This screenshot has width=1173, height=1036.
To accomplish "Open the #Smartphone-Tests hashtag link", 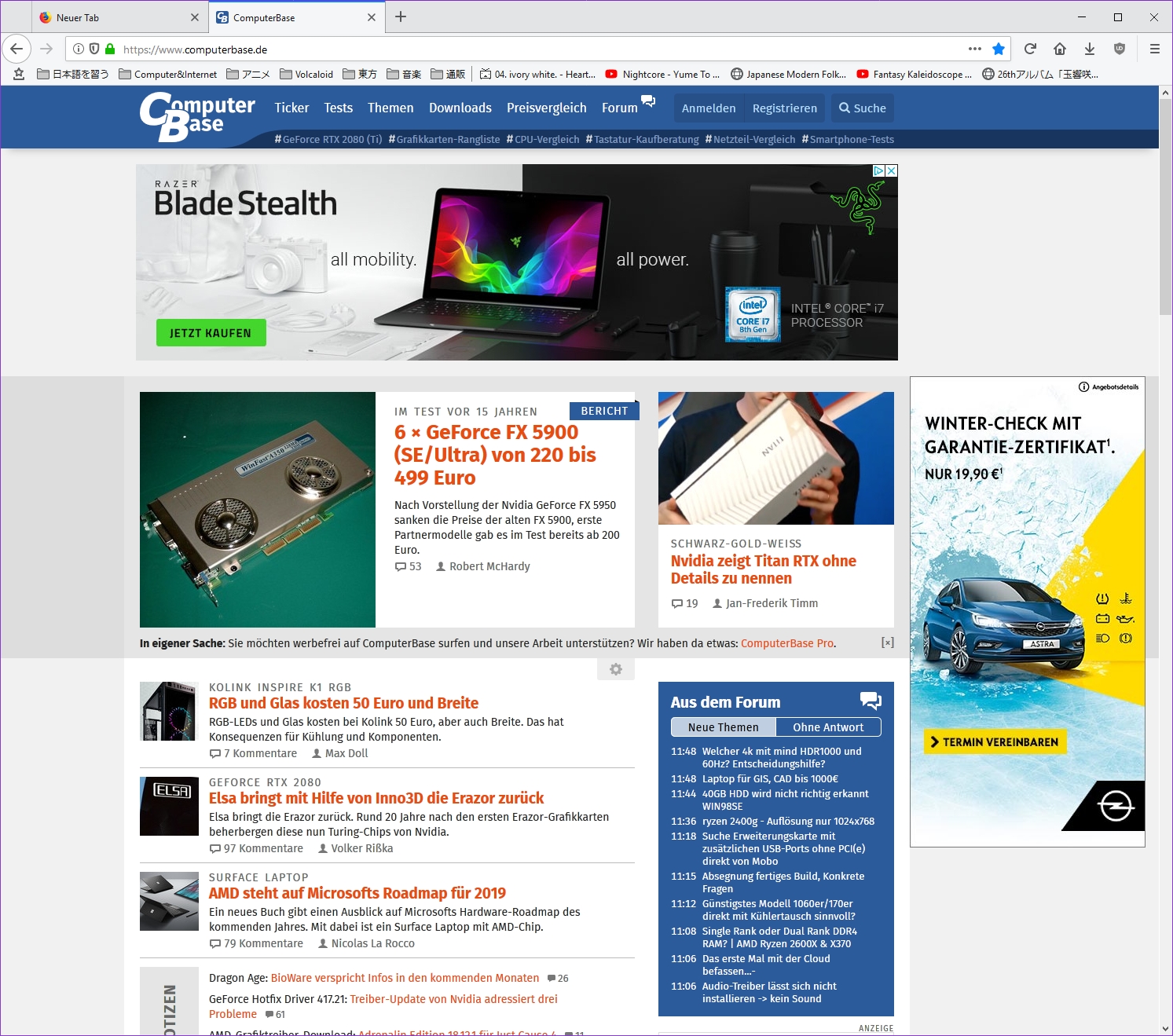I will [x=848, y=139].
